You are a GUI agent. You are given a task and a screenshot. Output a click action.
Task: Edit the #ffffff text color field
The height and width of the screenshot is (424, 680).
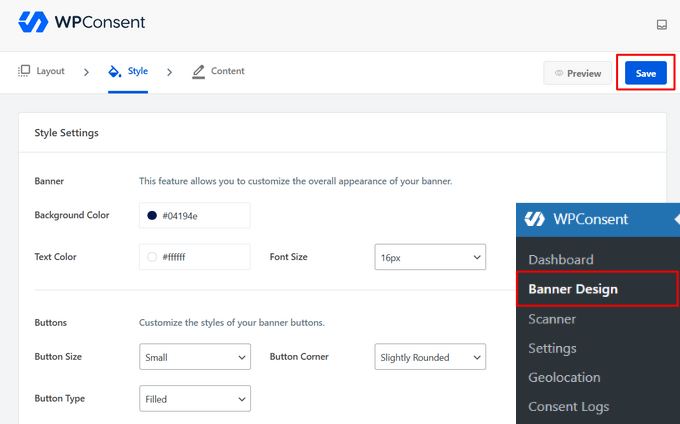195,257
